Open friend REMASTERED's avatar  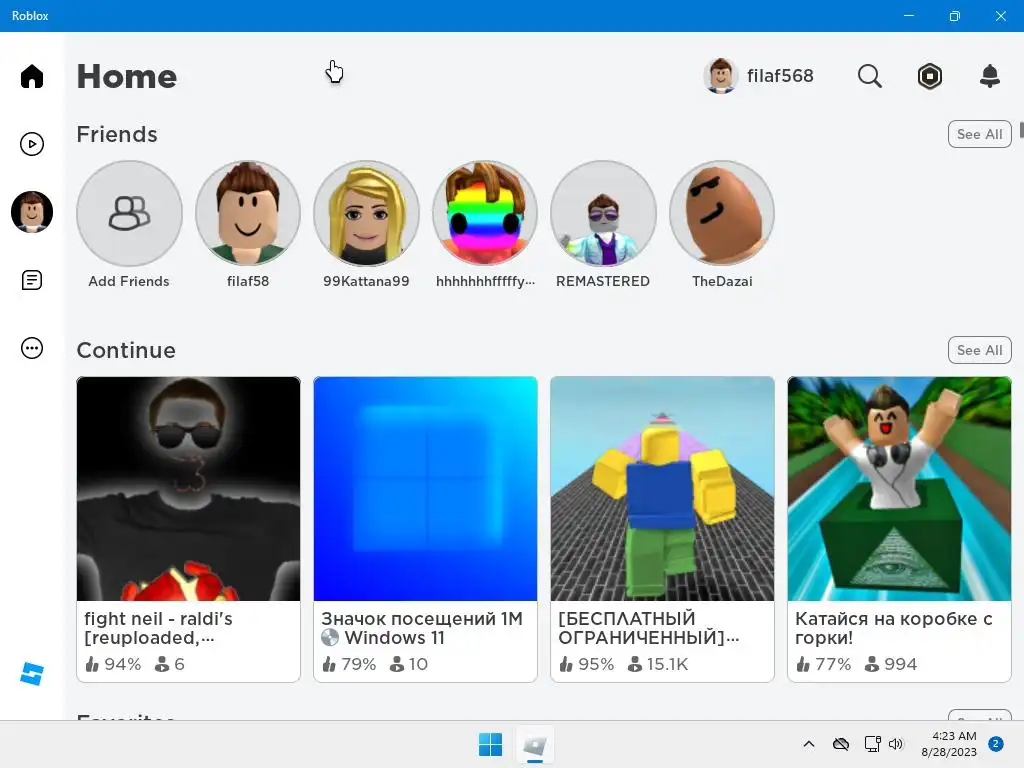pyautogui.click(x=603, y=214)
